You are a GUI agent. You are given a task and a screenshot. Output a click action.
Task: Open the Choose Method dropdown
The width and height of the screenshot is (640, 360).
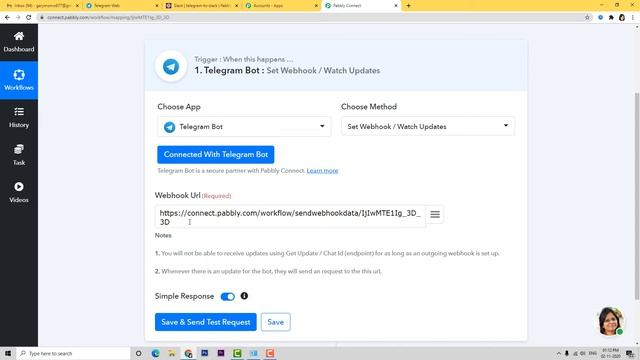click(x=428, y=126)
